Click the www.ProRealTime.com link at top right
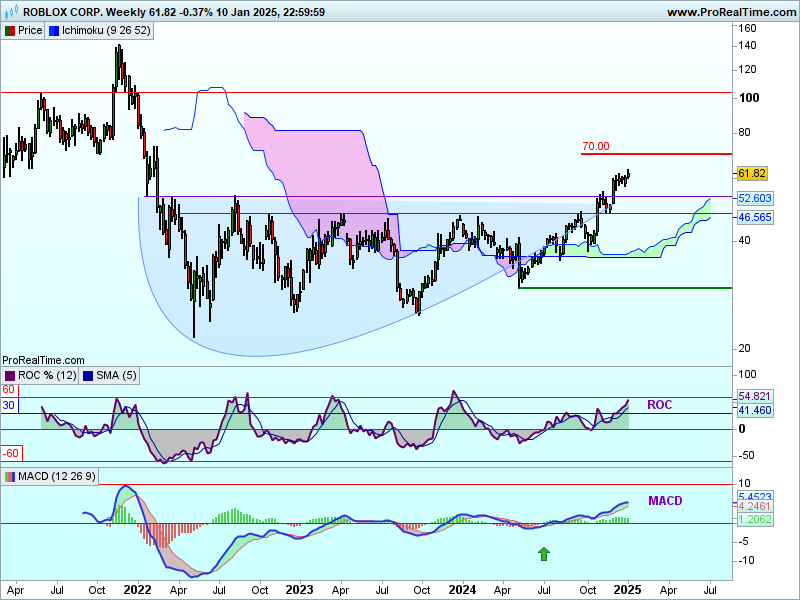The height and width of the screenshot is (600, 800). click(x=729, y=12)
